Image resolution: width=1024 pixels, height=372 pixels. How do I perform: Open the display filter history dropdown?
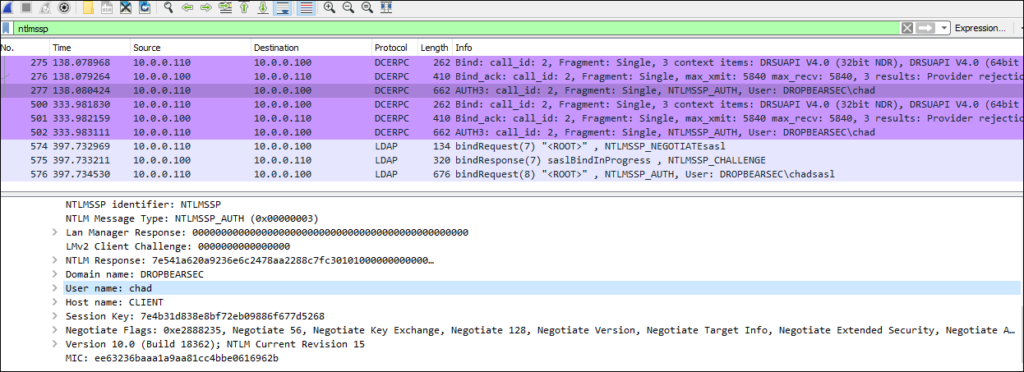click(x=944, y=29)
